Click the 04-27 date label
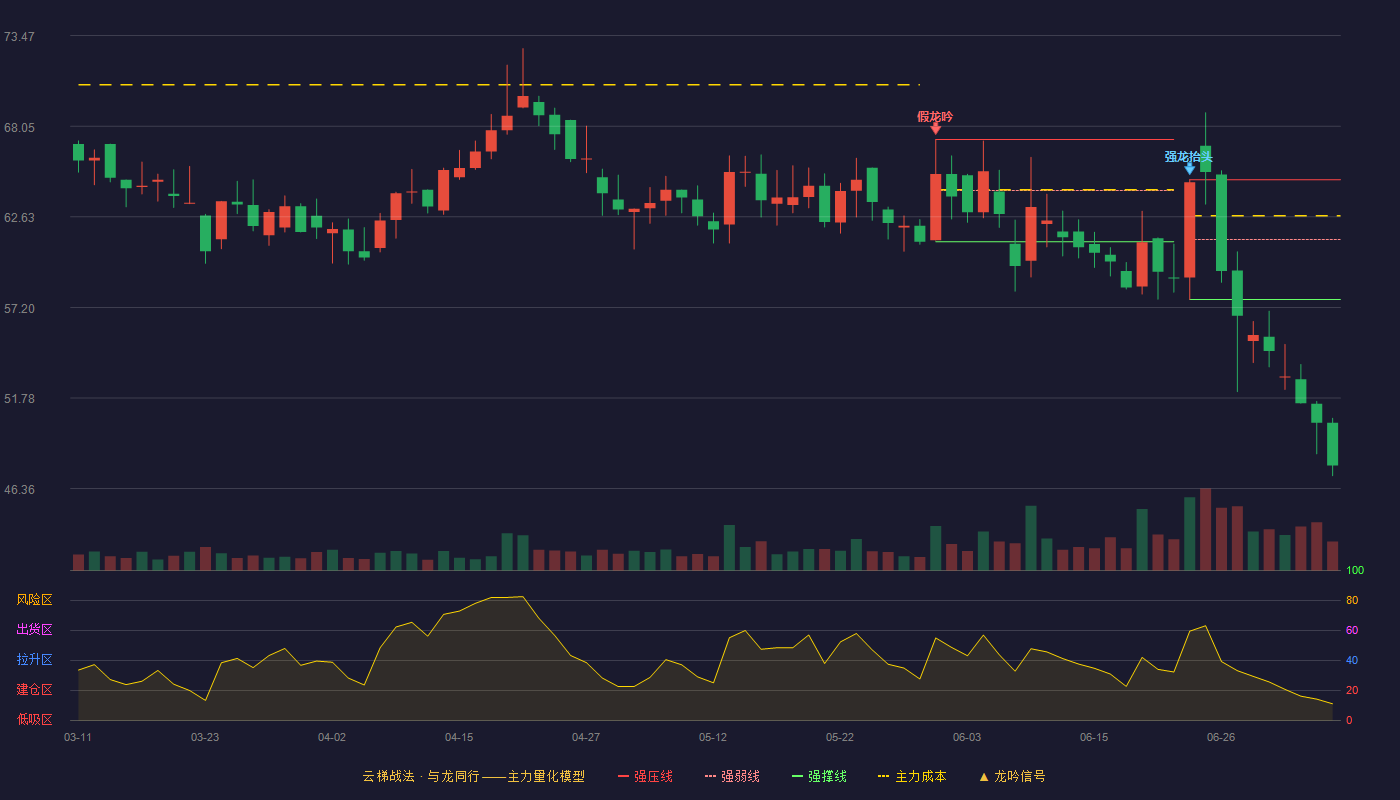Viewport: 1400px width, 800px height. [586, 737]
